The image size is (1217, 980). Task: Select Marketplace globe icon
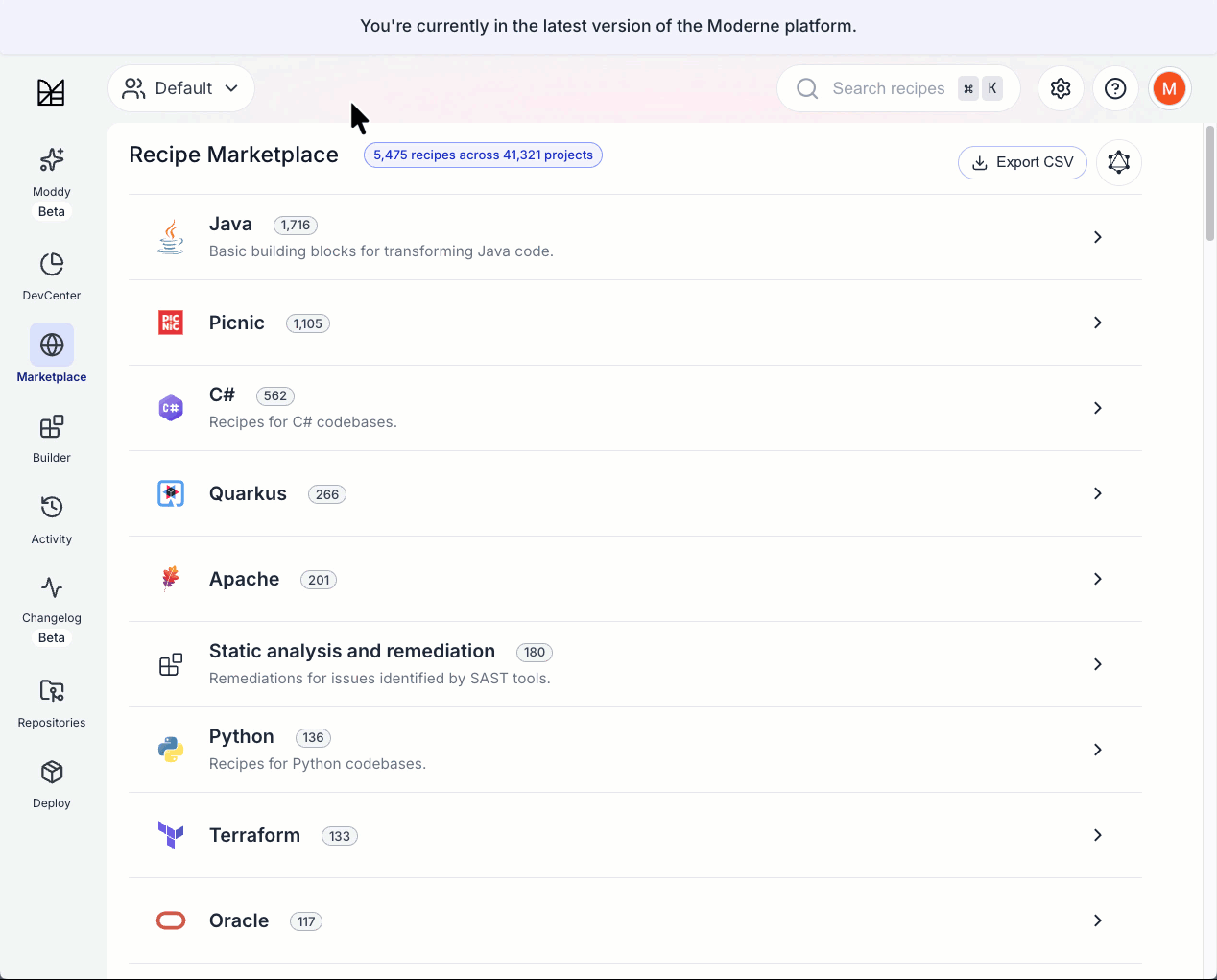[52, 345]
